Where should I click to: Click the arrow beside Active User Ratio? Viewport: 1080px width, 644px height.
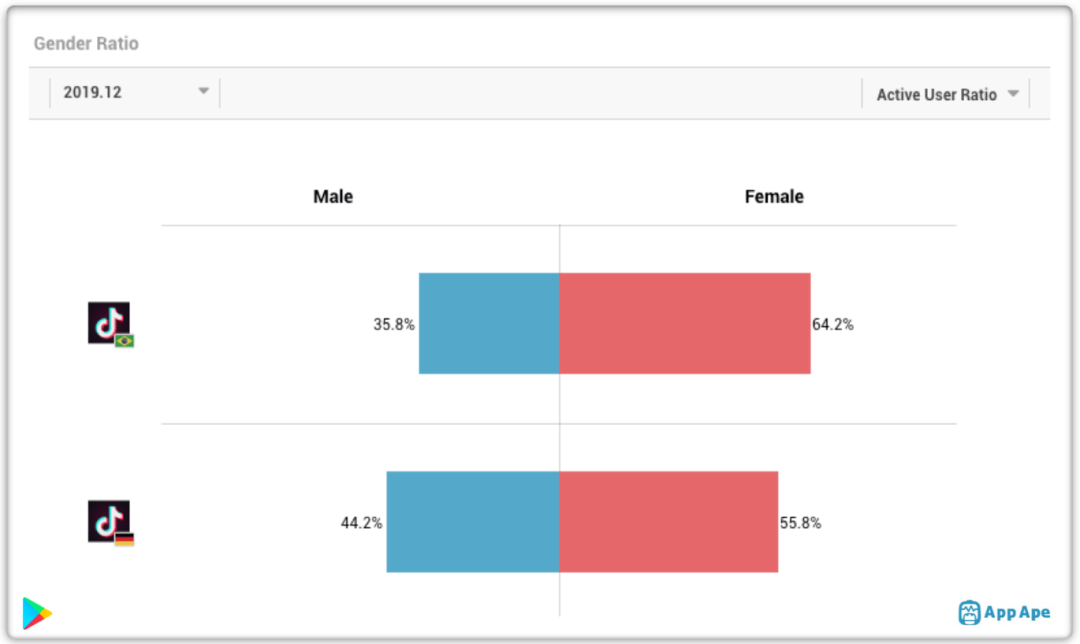tap(1013, 93)
